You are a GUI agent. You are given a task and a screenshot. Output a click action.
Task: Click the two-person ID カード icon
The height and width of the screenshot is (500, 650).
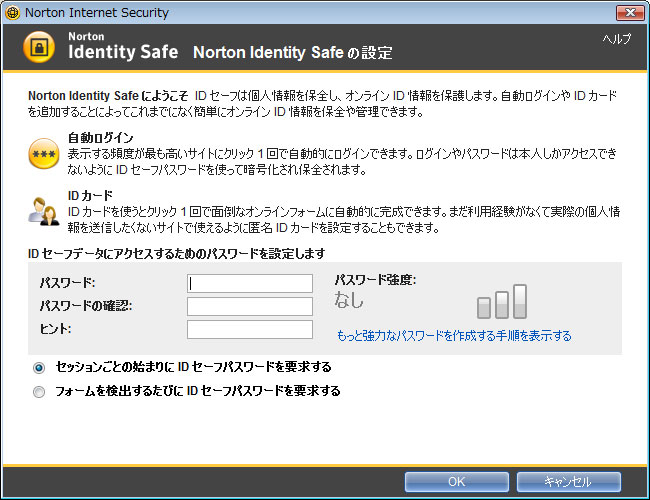pyautogui.click(x=44, y=211)
